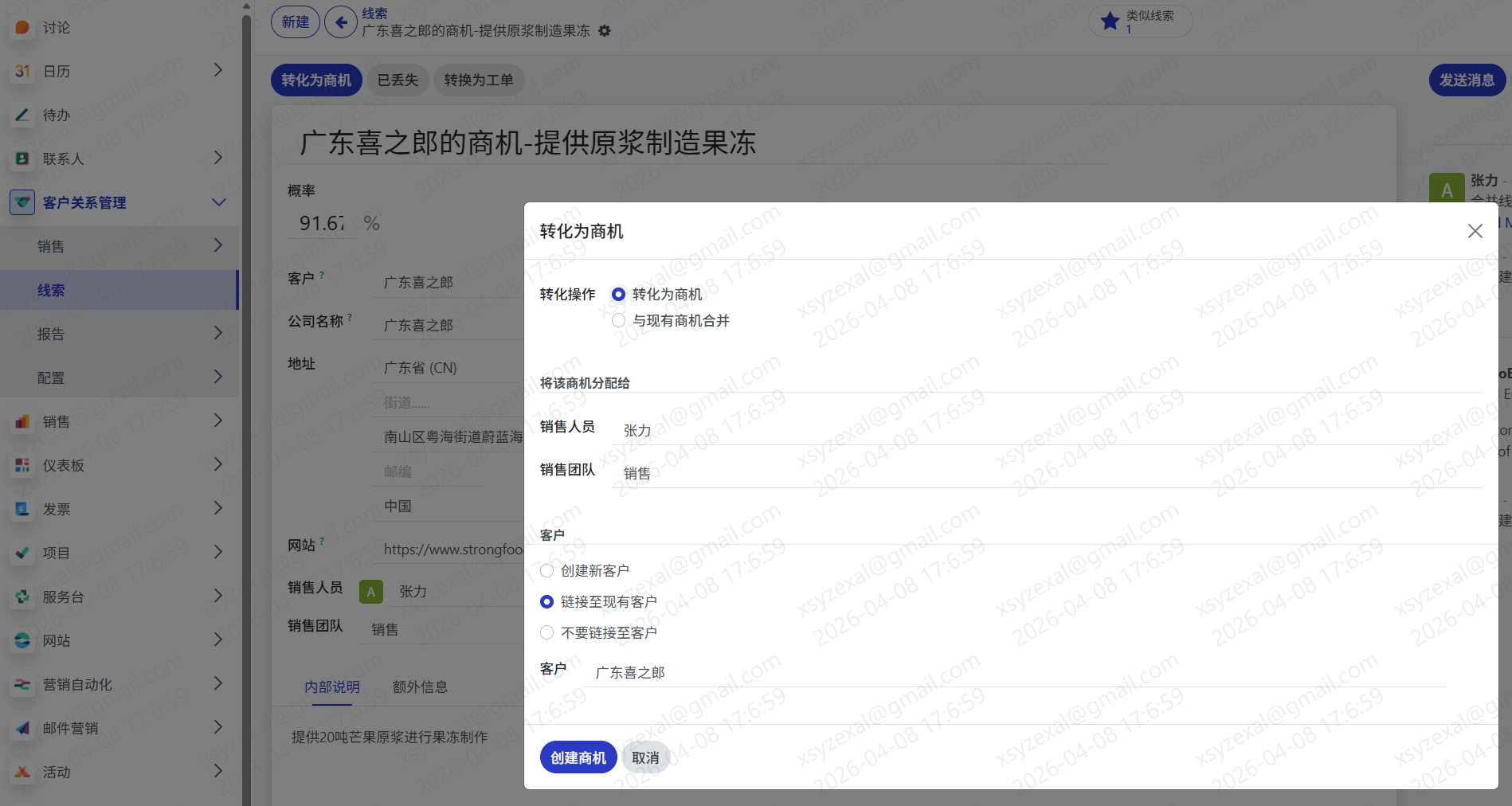Screen dimensions: 1512x806
Task: Click the 张力 avatar in the chatter panel
Action: [x=1447, y=190]
